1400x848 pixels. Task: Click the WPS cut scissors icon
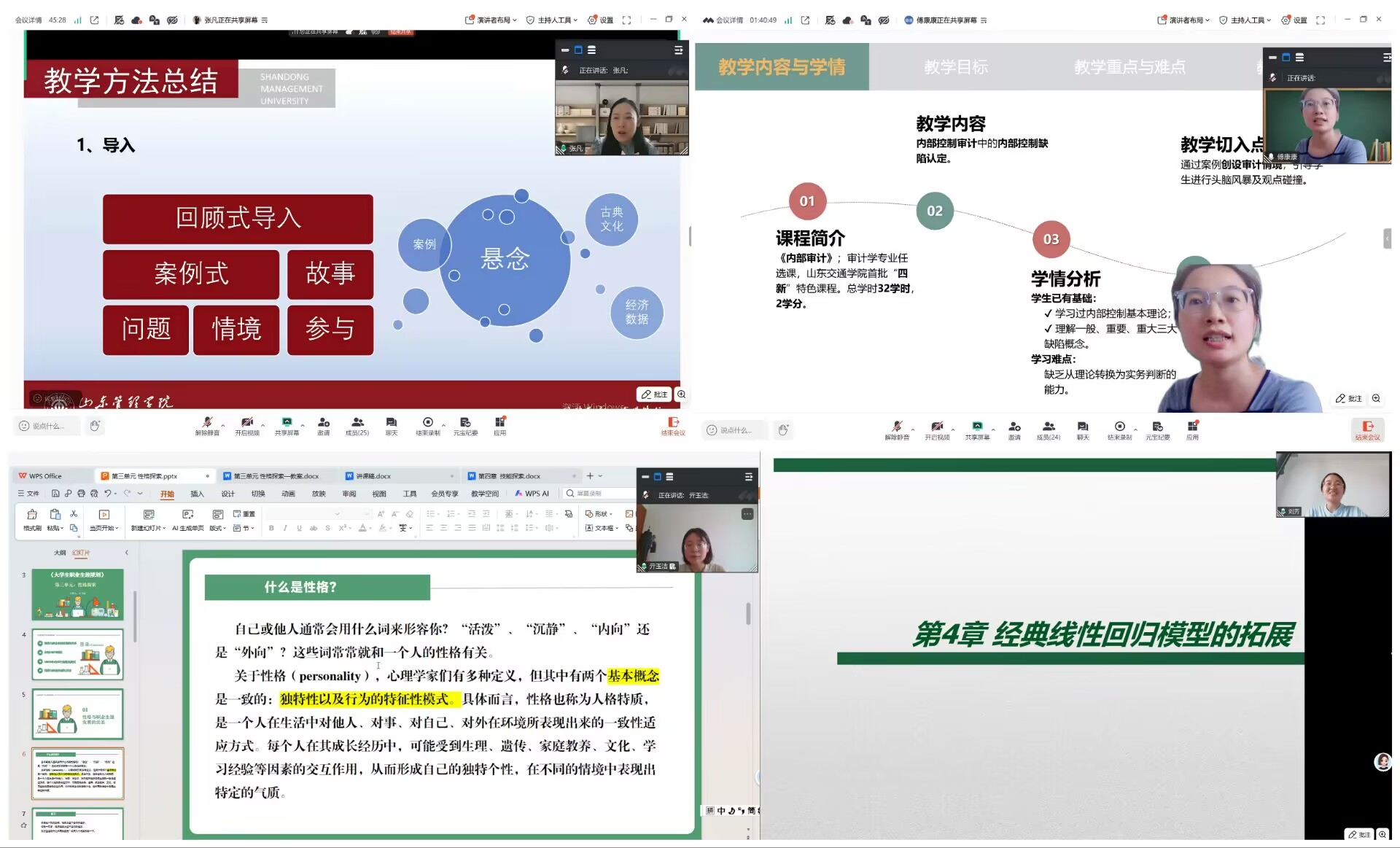point(74,514)
